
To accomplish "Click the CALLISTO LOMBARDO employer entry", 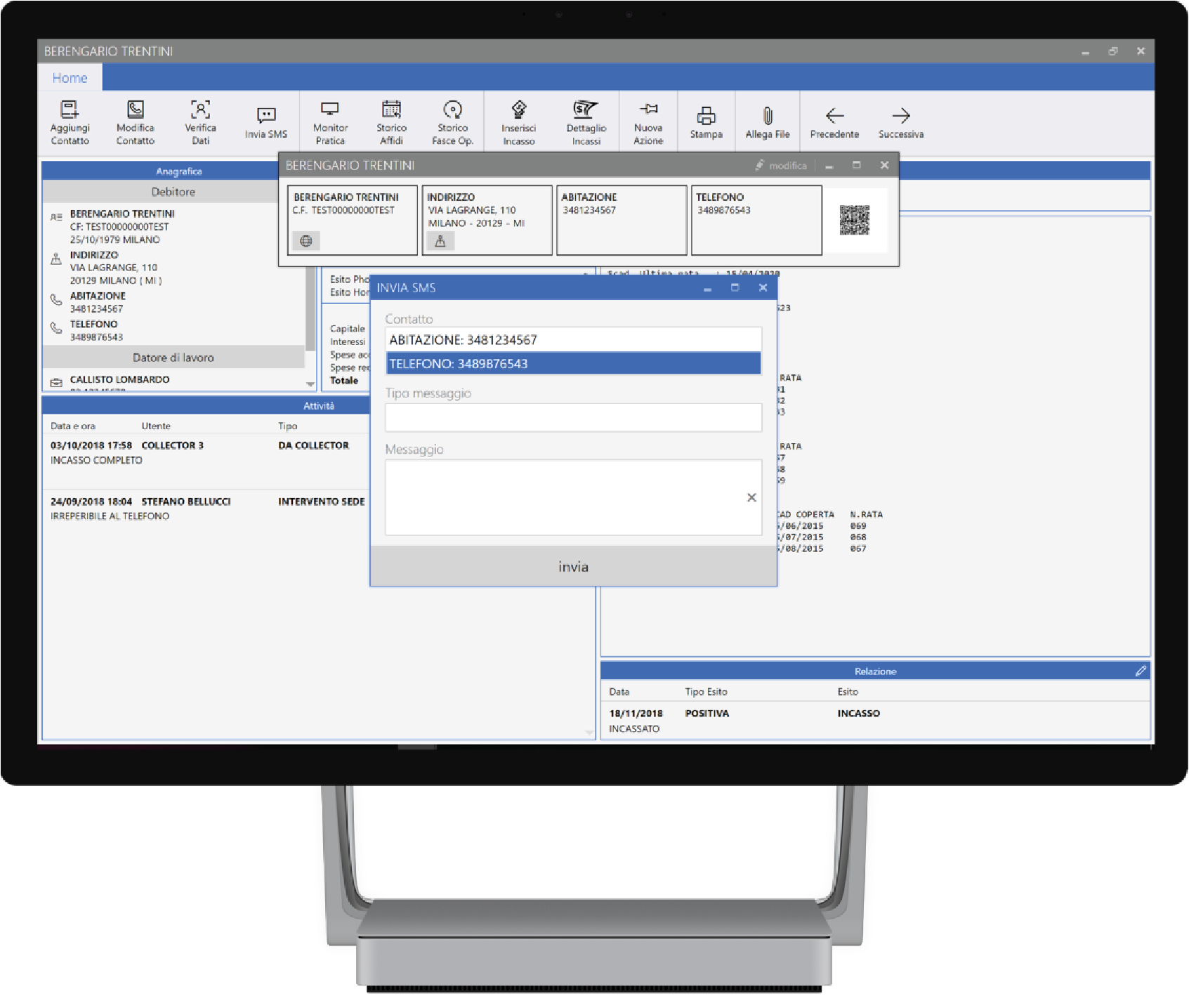I will (119, 379).
